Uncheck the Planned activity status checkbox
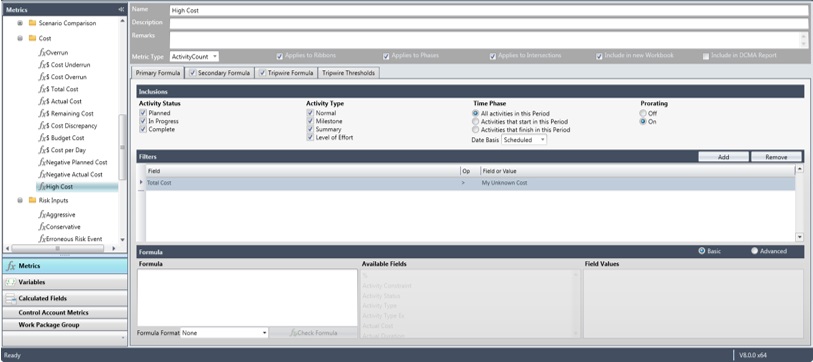 click(143, 113)
